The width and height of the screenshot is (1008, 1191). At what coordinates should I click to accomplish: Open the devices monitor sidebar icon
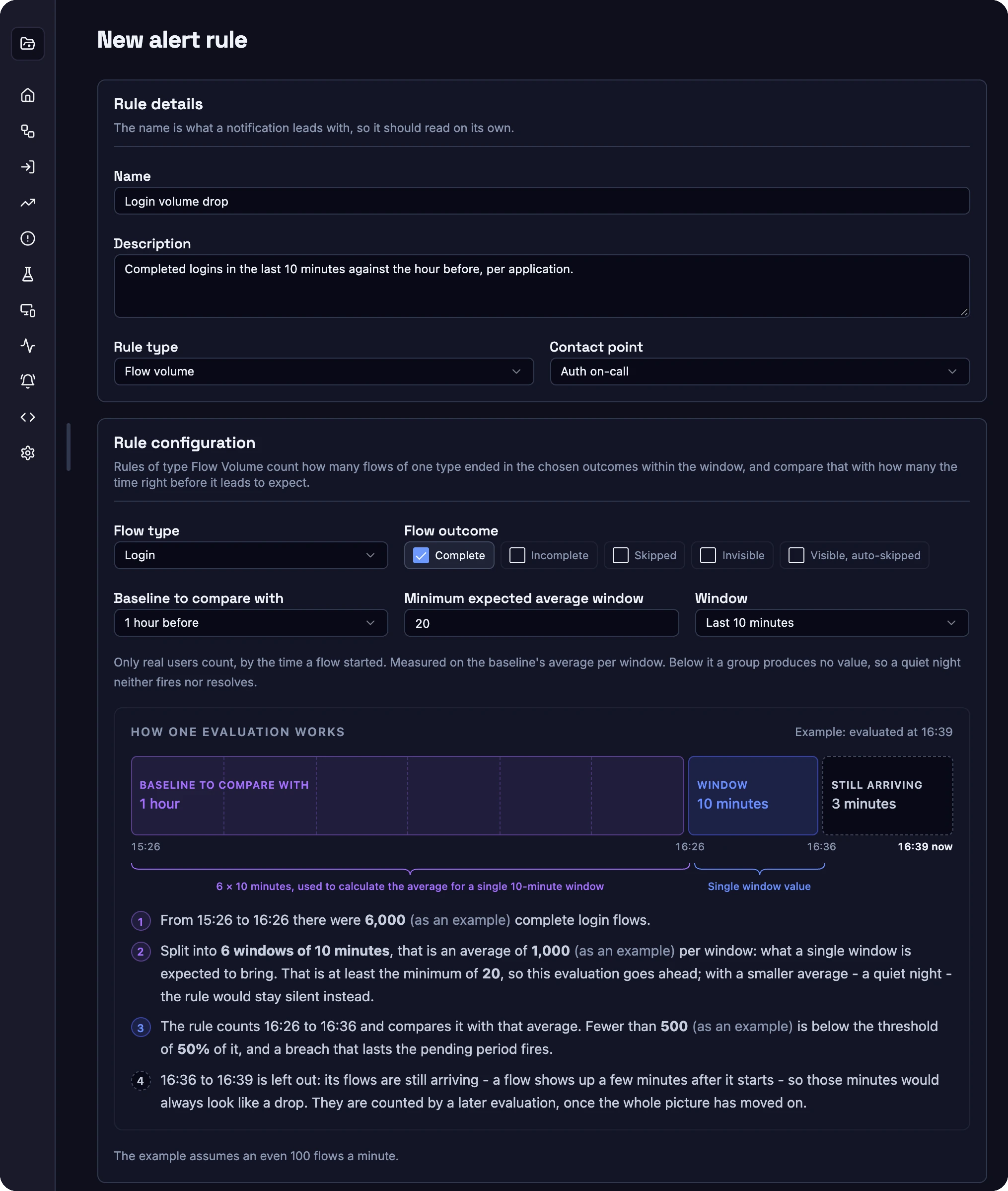27,310
